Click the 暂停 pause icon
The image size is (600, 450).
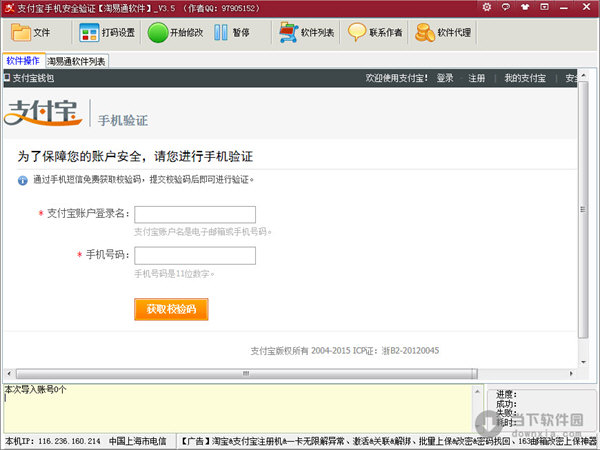[x=221, y=33]
